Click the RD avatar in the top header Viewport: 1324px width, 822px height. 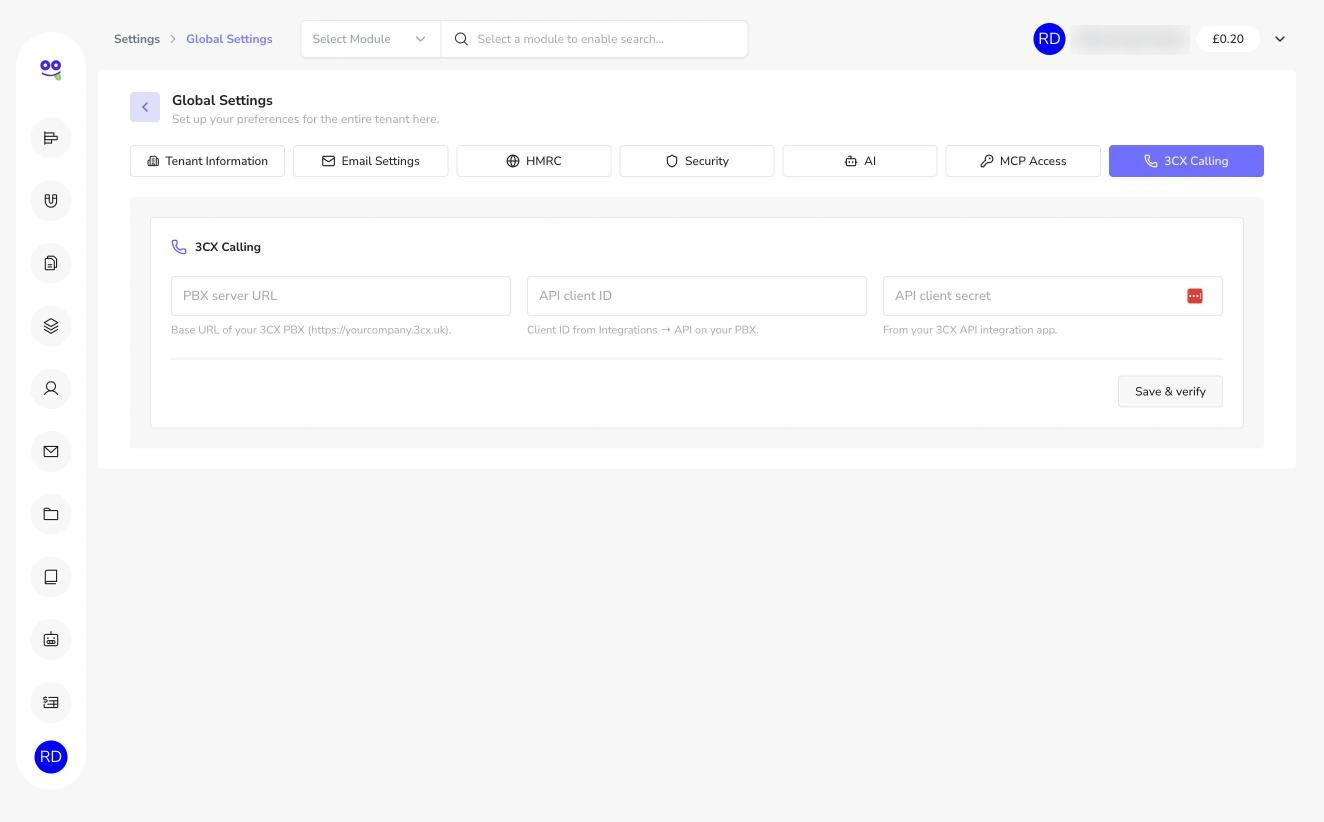(x=1049, y=39)
